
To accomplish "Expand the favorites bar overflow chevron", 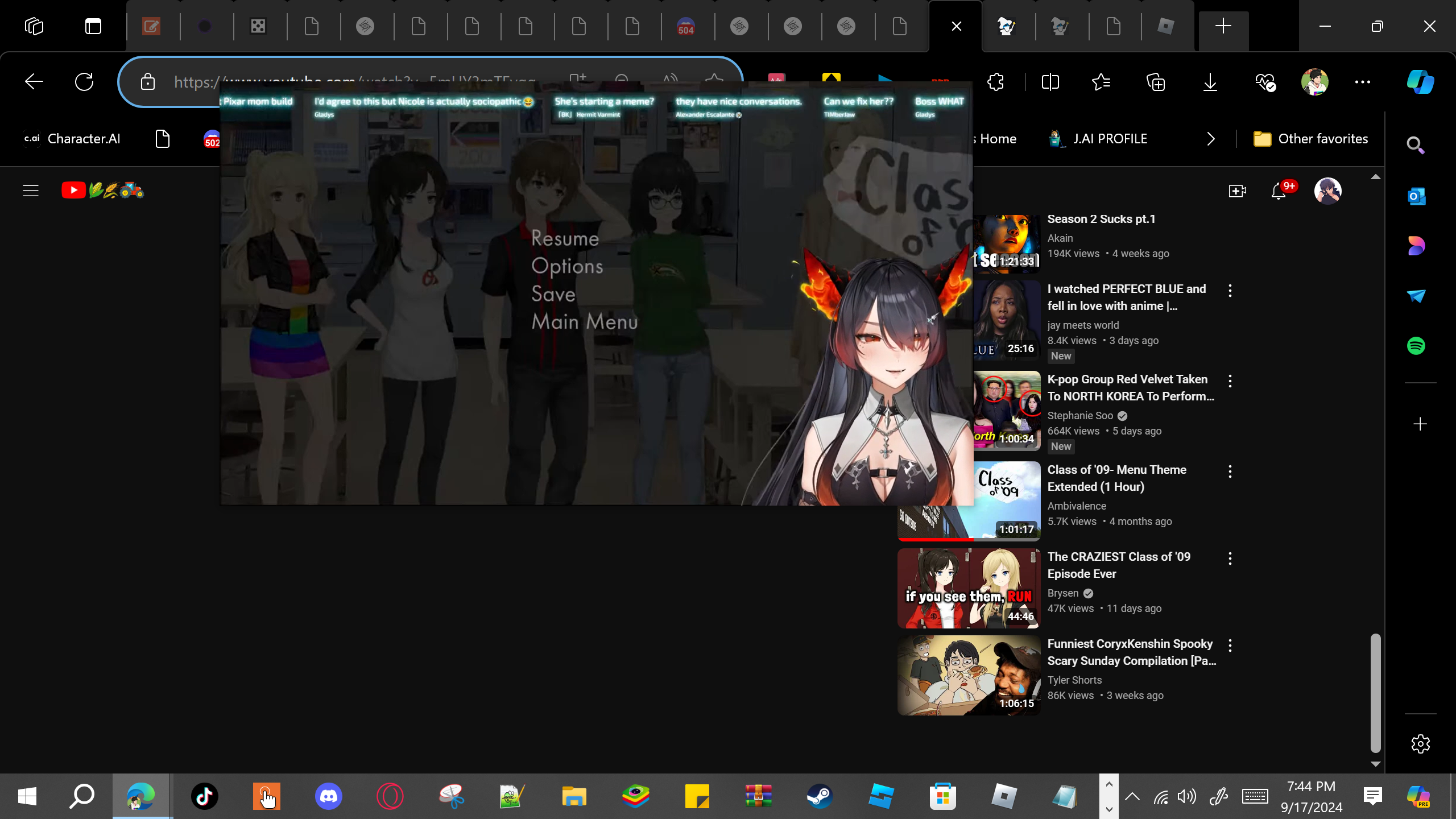I will (1211, 139).
